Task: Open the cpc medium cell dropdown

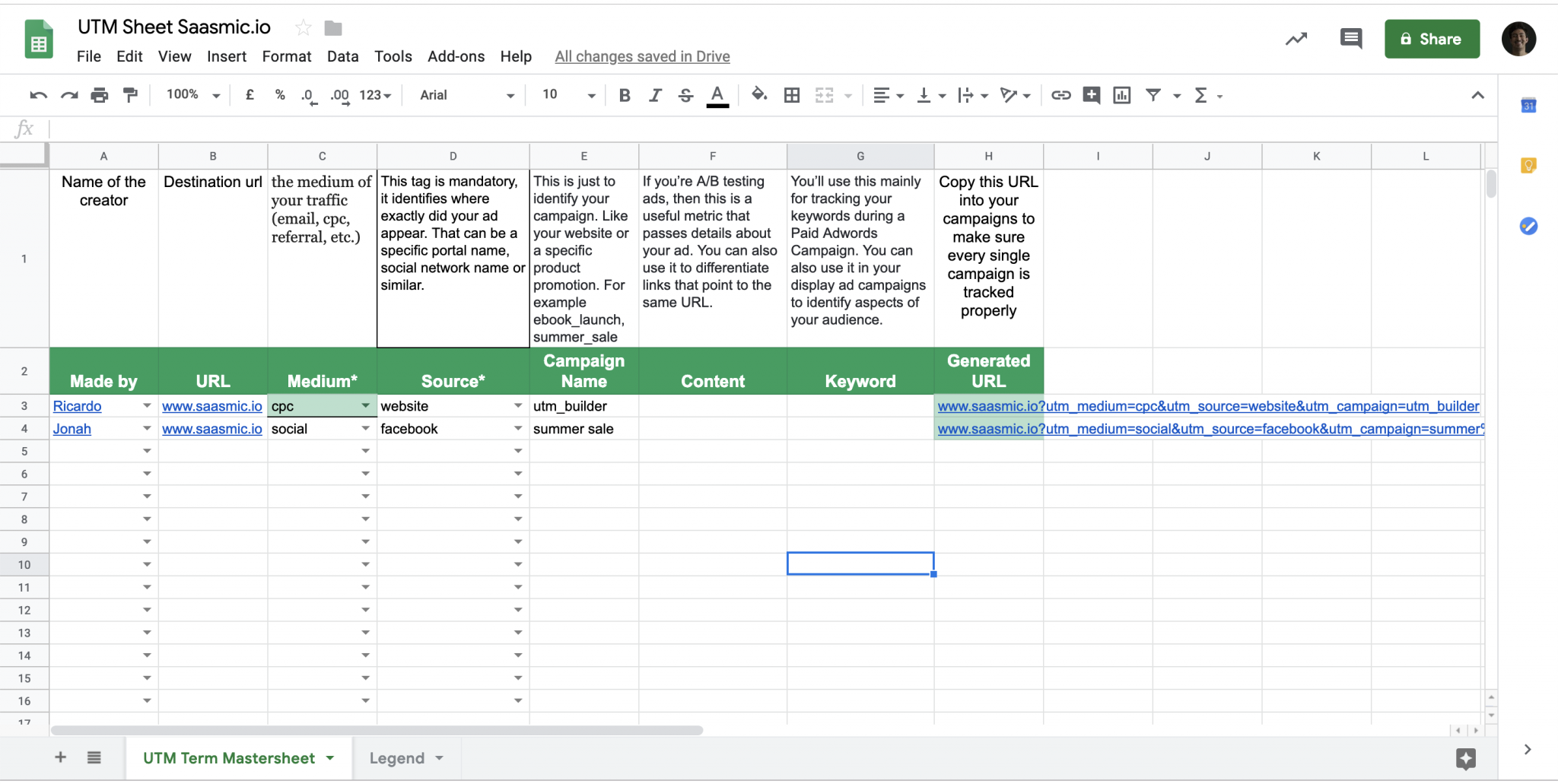Action: click(x=365, y=406)
